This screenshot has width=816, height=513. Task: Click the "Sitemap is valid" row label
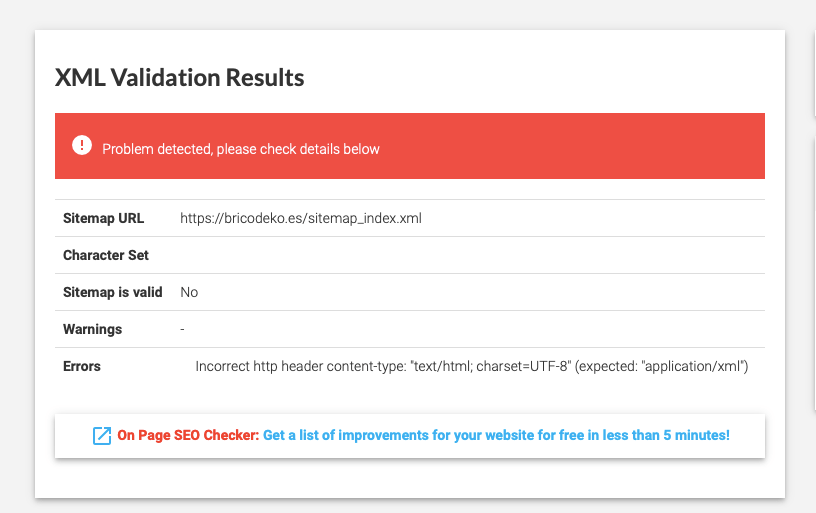point(112,292)
